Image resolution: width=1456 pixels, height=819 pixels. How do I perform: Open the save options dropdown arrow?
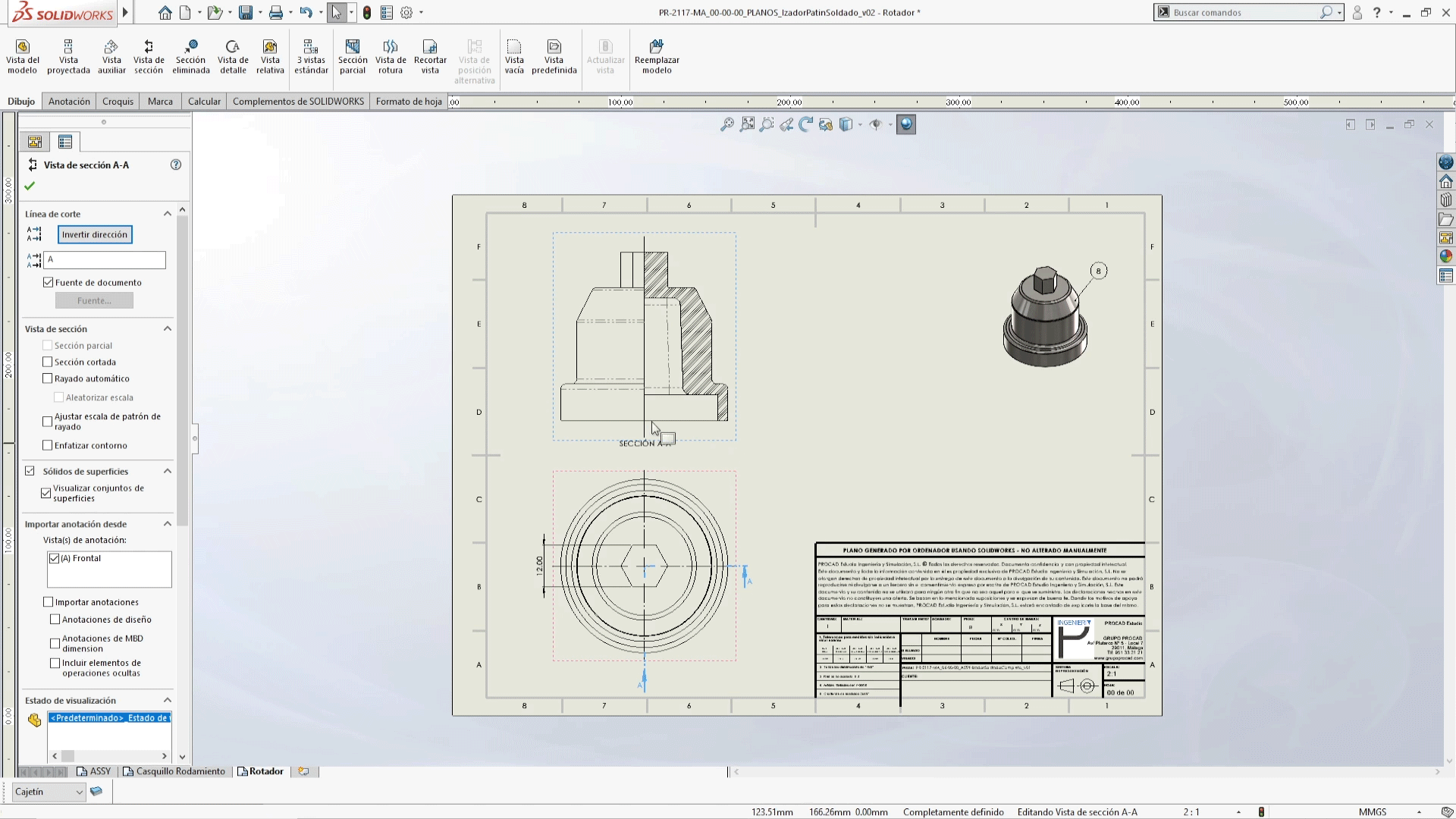[x=259, y=13]
